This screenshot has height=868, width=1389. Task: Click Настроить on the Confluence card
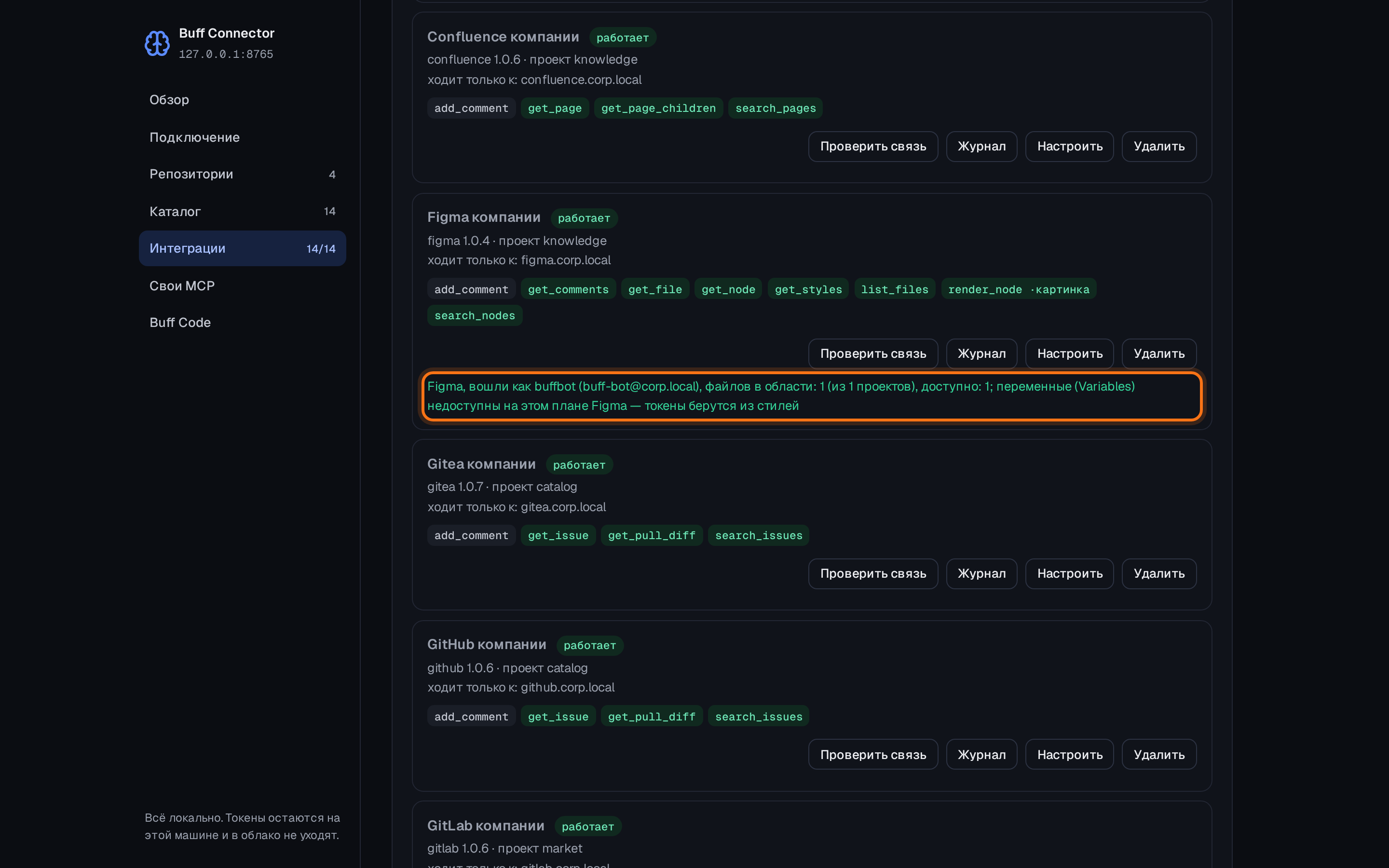(x=1069, y=147)
